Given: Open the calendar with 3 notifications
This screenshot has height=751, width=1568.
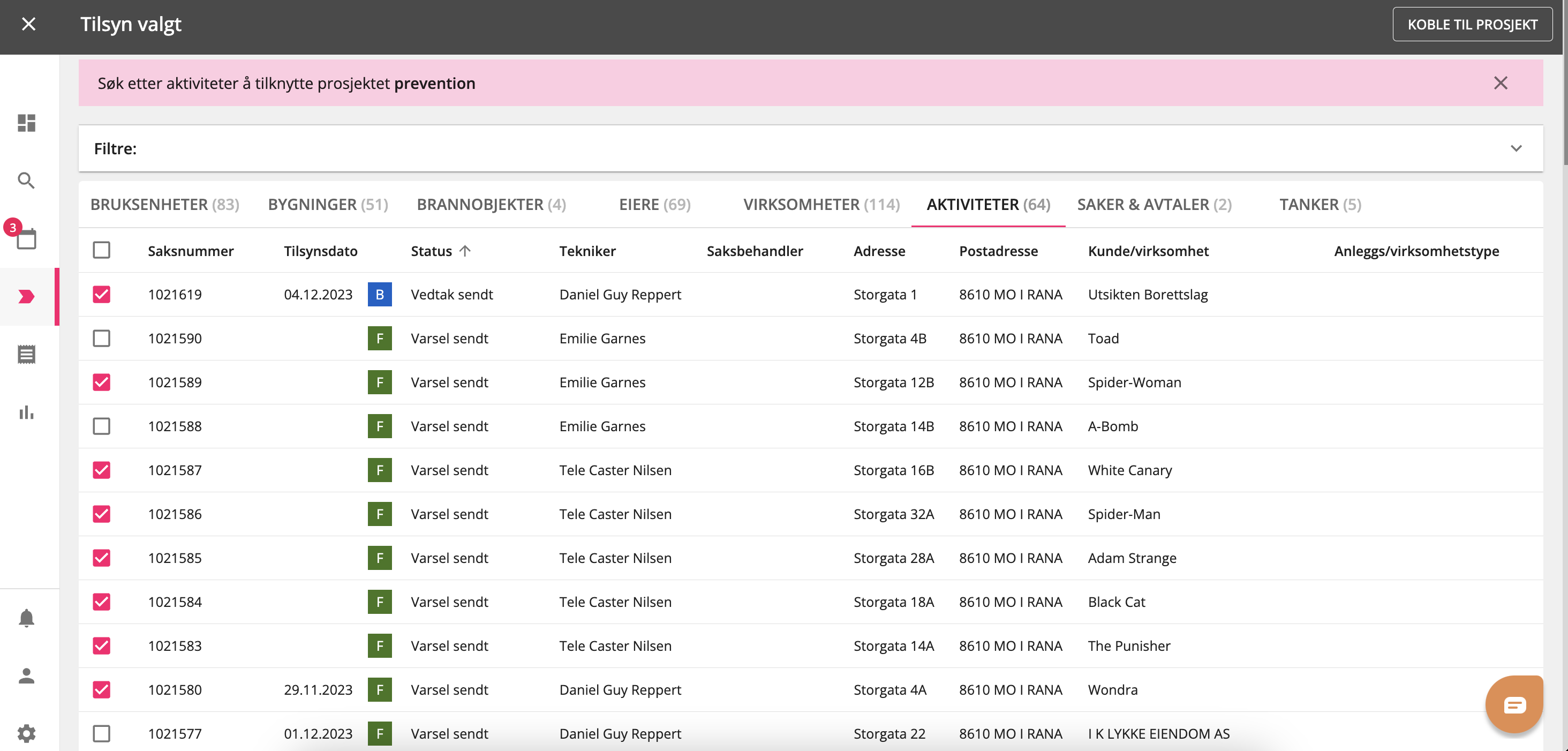Looking at the screenshot, I should (26, 238).
